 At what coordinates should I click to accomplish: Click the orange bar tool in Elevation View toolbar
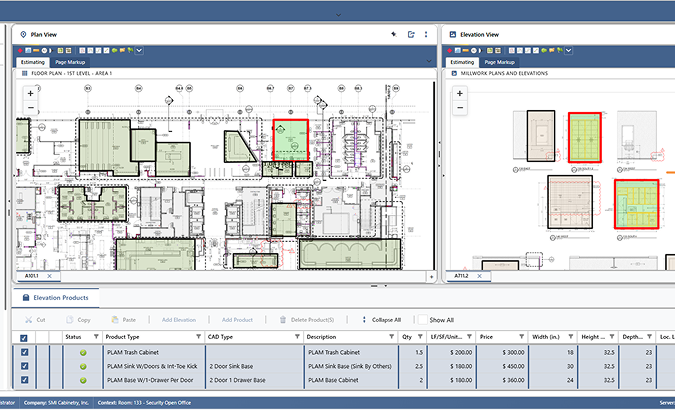tap(466, 50)
